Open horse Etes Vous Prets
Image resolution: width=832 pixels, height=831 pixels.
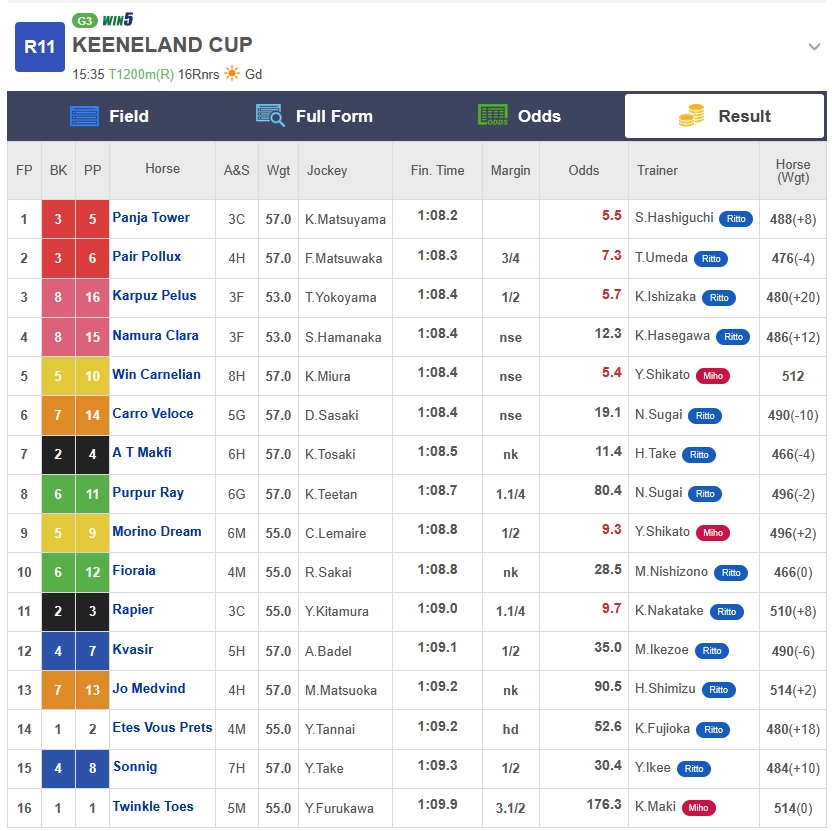coord(162,728)
